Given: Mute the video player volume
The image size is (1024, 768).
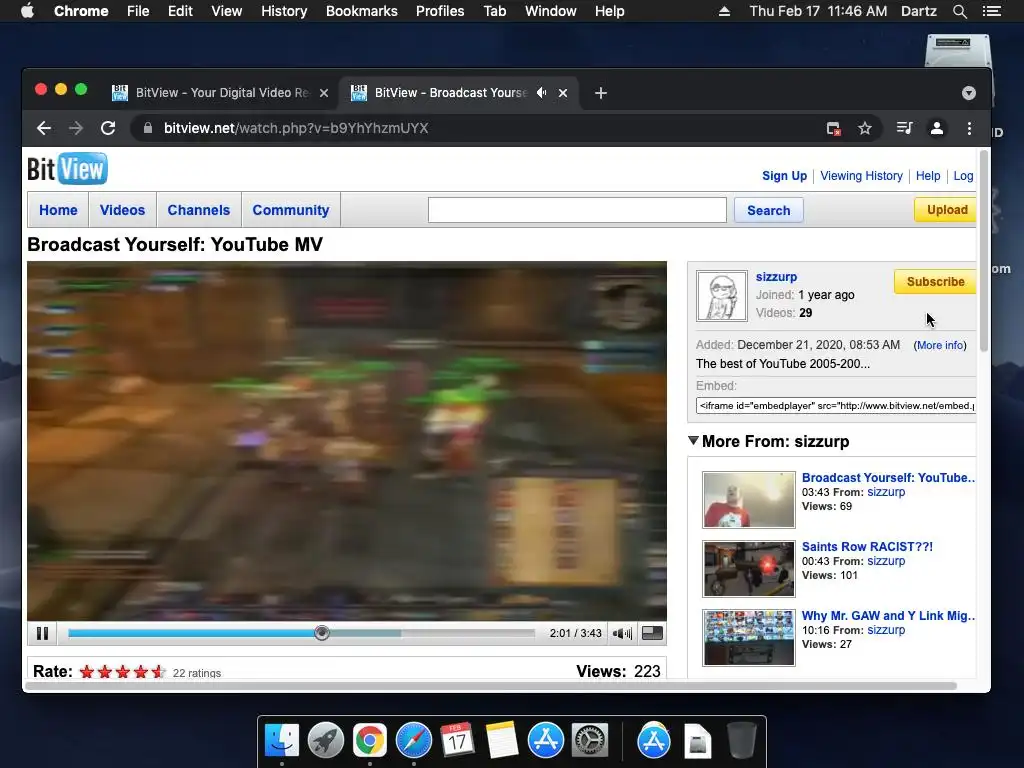Looking at the screenshot, I should 622,633.
